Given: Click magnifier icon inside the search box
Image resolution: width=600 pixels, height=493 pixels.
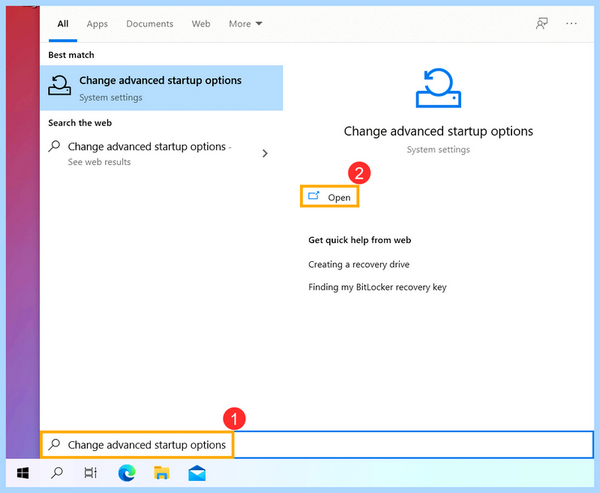Looking at the screenshot, I should tap(54, 444).
